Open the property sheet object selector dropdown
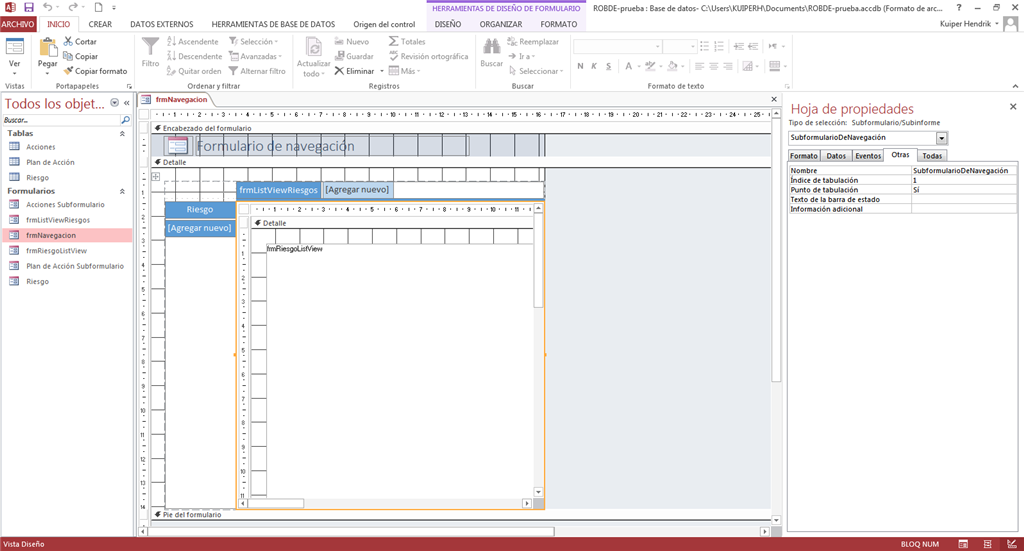 (942, 138)
